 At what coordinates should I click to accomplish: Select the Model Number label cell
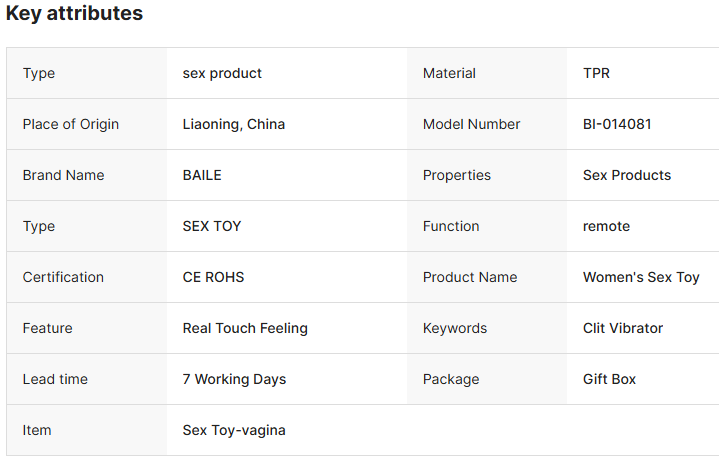pyautogui.click(x=471, y=124)
